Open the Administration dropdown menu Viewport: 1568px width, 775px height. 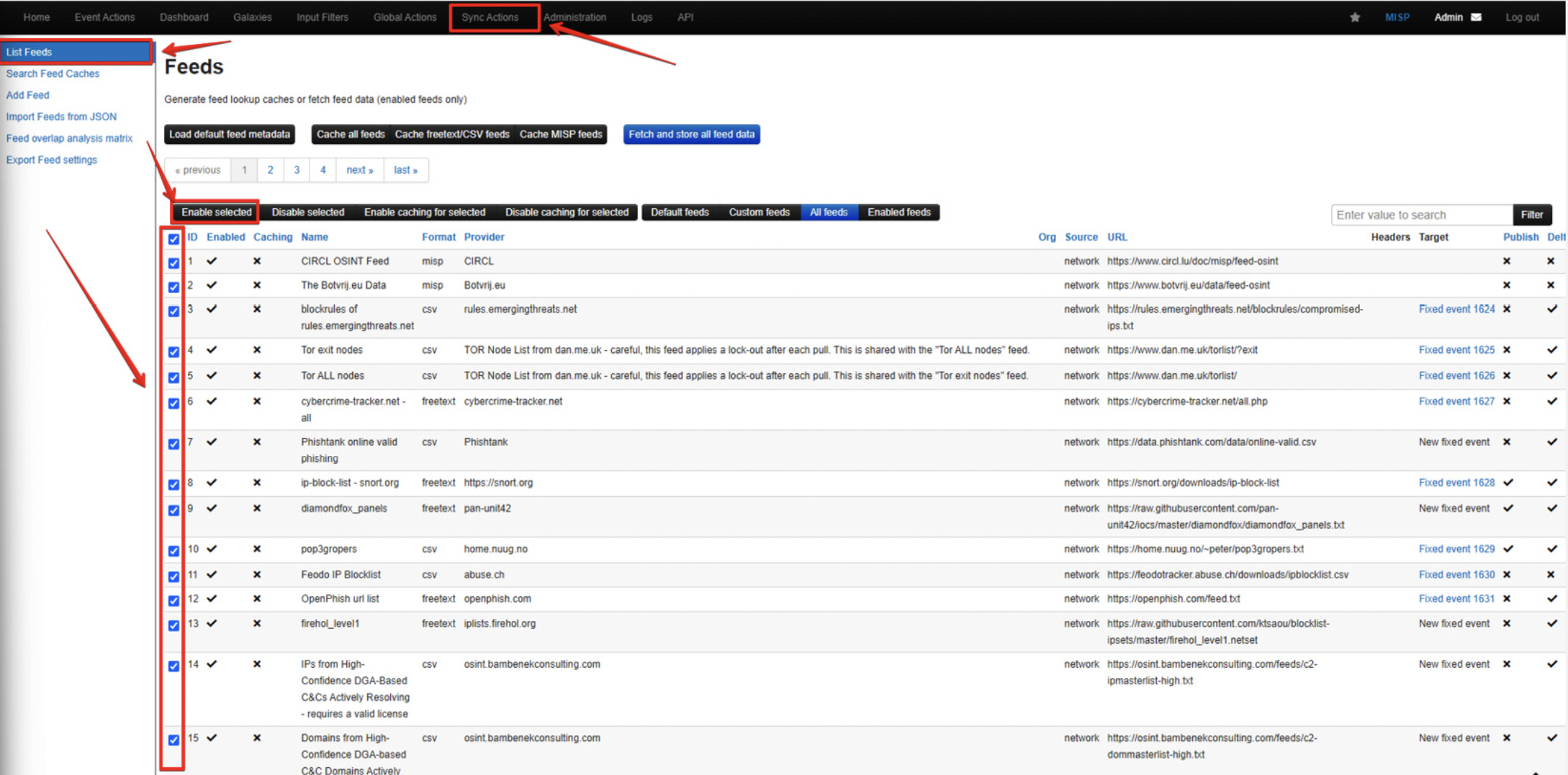[x=575, y=17]
